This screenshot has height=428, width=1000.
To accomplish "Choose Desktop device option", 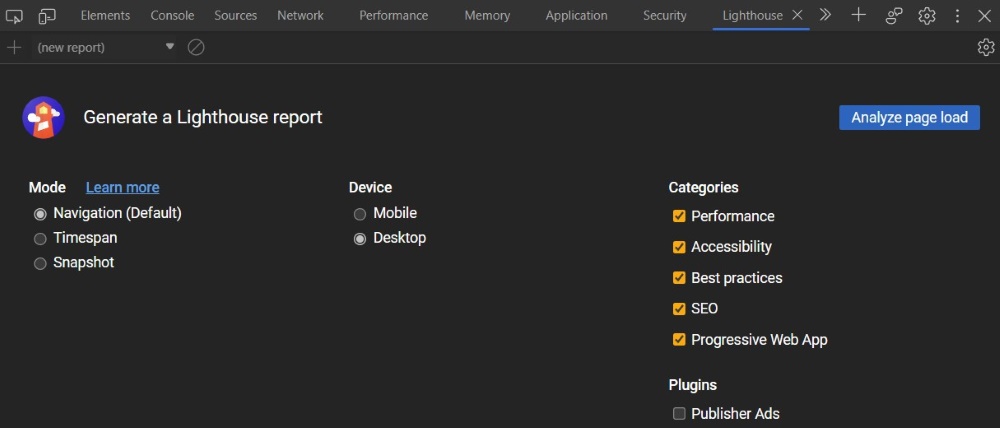I will (x=360, y=239).
